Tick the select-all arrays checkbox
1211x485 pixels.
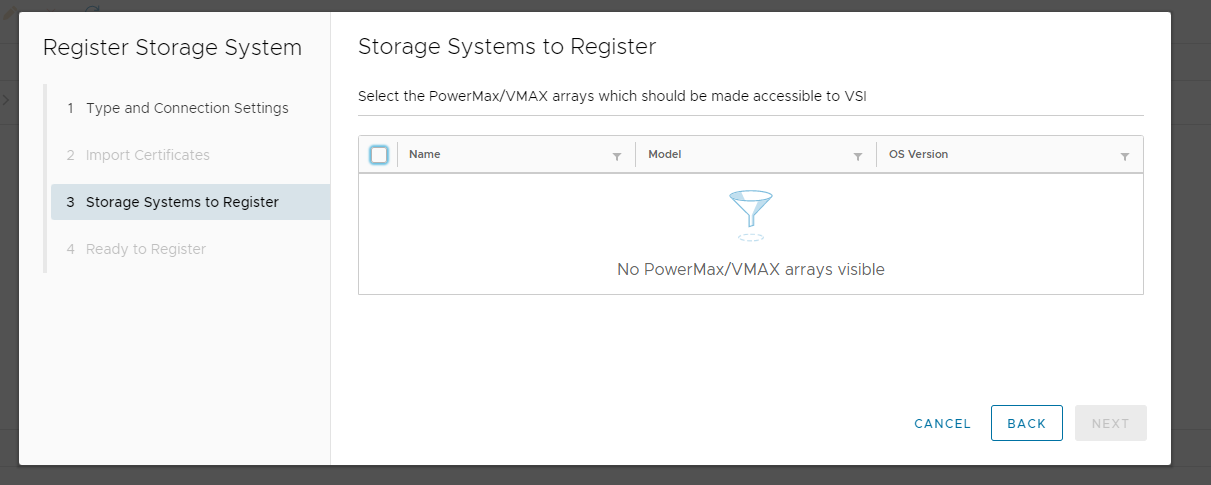tap(379, 155)
